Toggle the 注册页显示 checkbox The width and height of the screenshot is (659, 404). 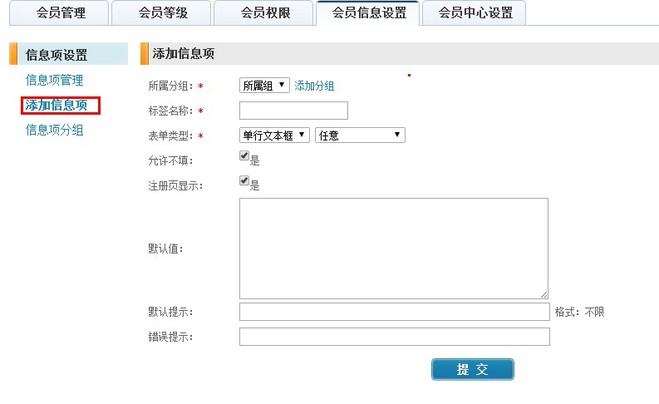click(x=244, y=181)
